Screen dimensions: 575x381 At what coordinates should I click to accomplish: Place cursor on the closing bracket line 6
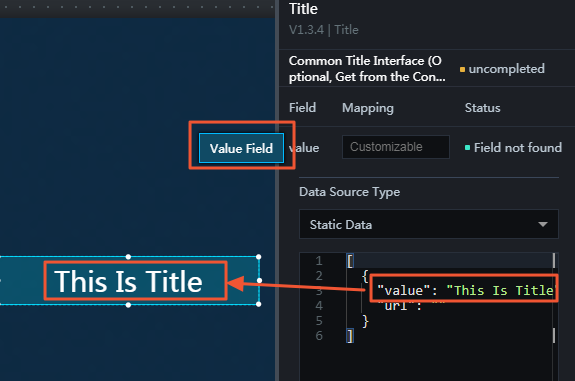tap(350, 336)
